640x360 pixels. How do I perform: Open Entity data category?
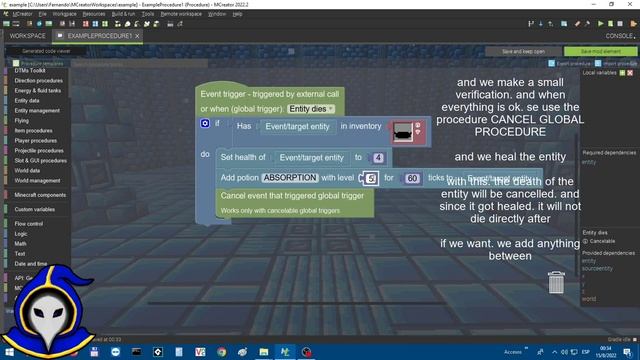pyautogui.click(x=27, y=101)
